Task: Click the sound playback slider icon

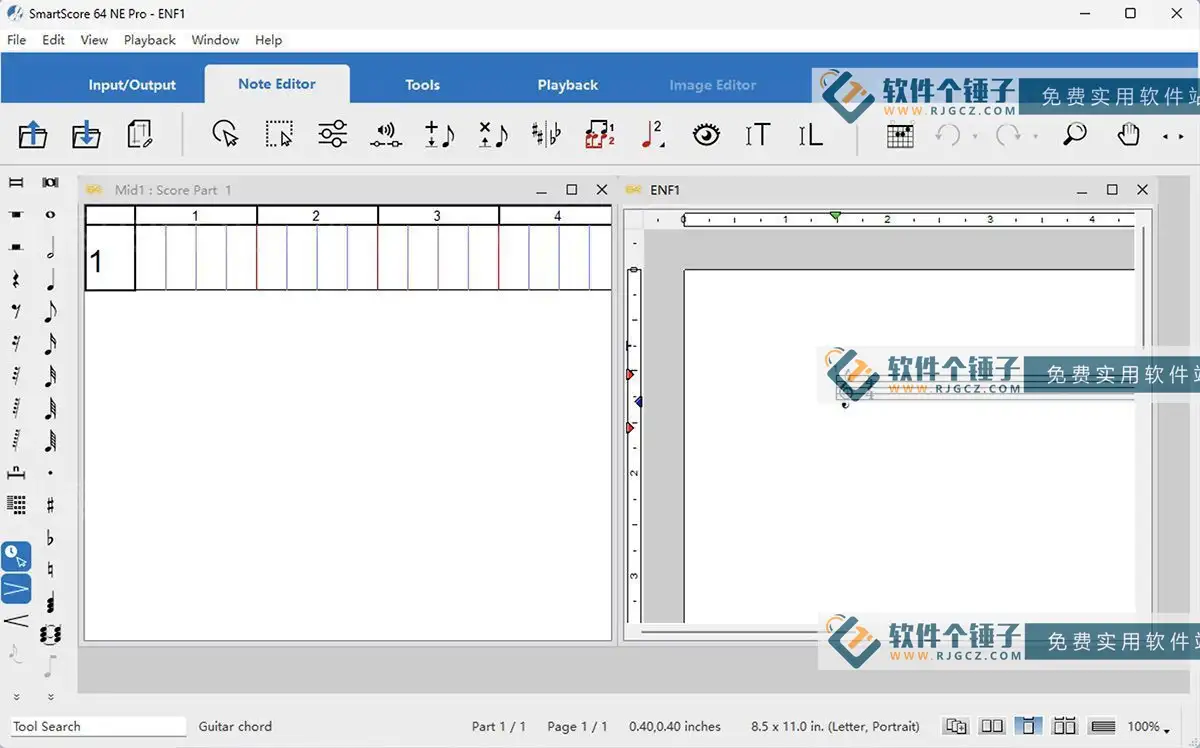Action: 386,134
